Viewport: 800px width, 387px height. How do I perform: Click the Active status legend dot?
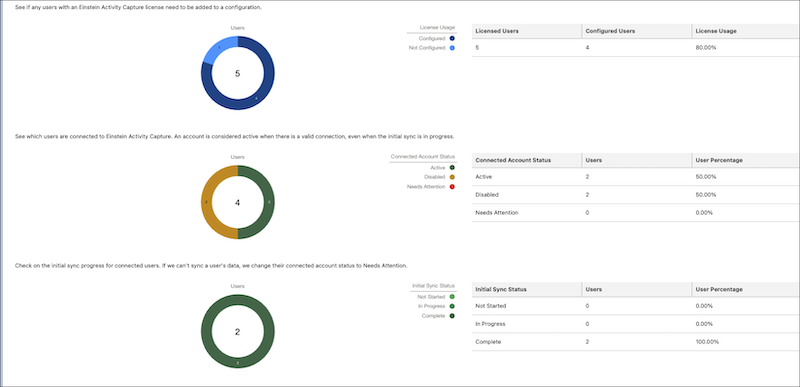click(452, 167)
